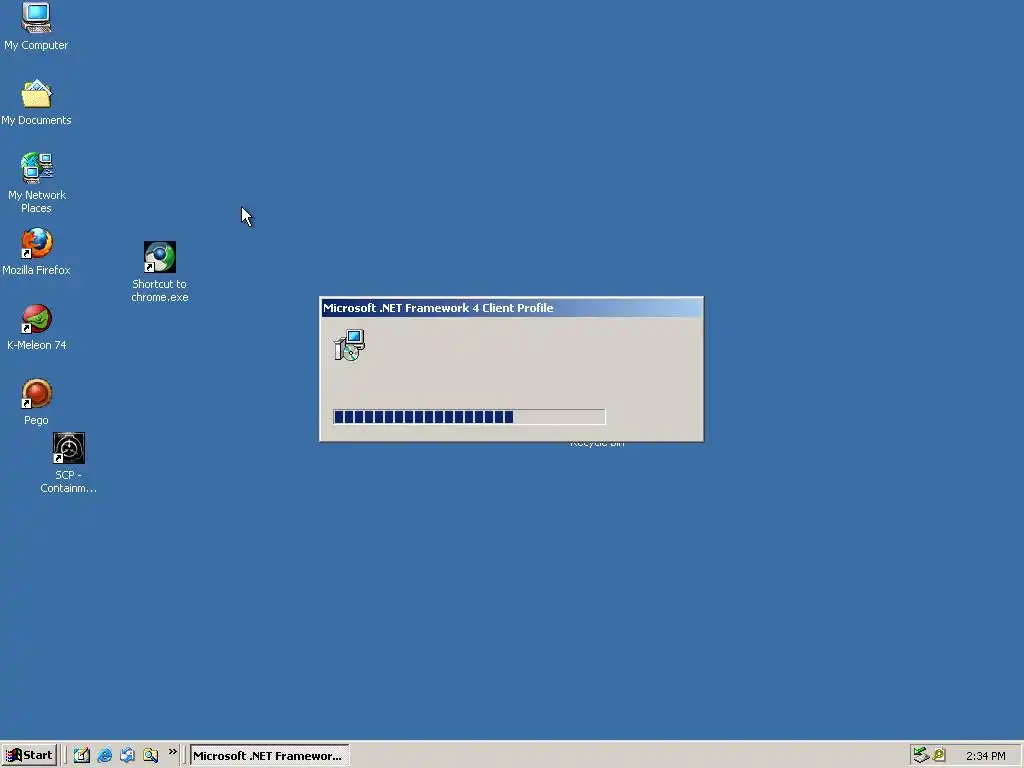Select the My Network Places icon

pos(37,183)
